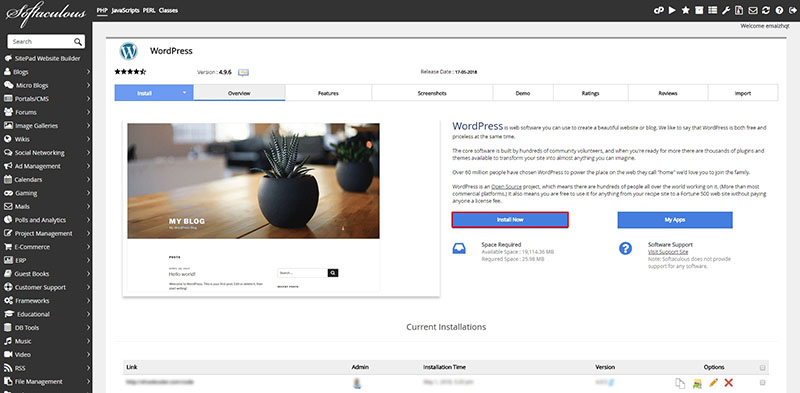The image size is (800, 393).
Task: Click the sidebar Search input field
Action: point(46,41)
